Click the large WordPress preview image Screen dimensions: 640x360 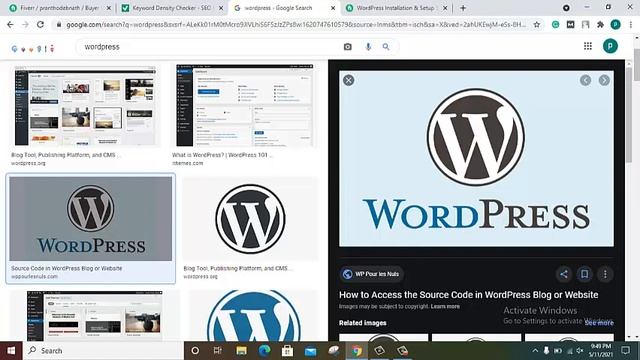point(476,159)
